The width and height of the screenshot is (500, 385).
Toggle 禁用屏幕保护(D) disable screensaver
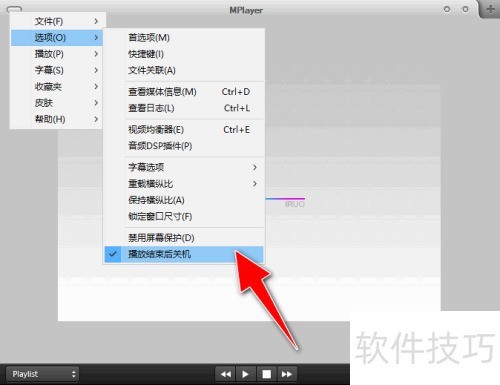184,238
